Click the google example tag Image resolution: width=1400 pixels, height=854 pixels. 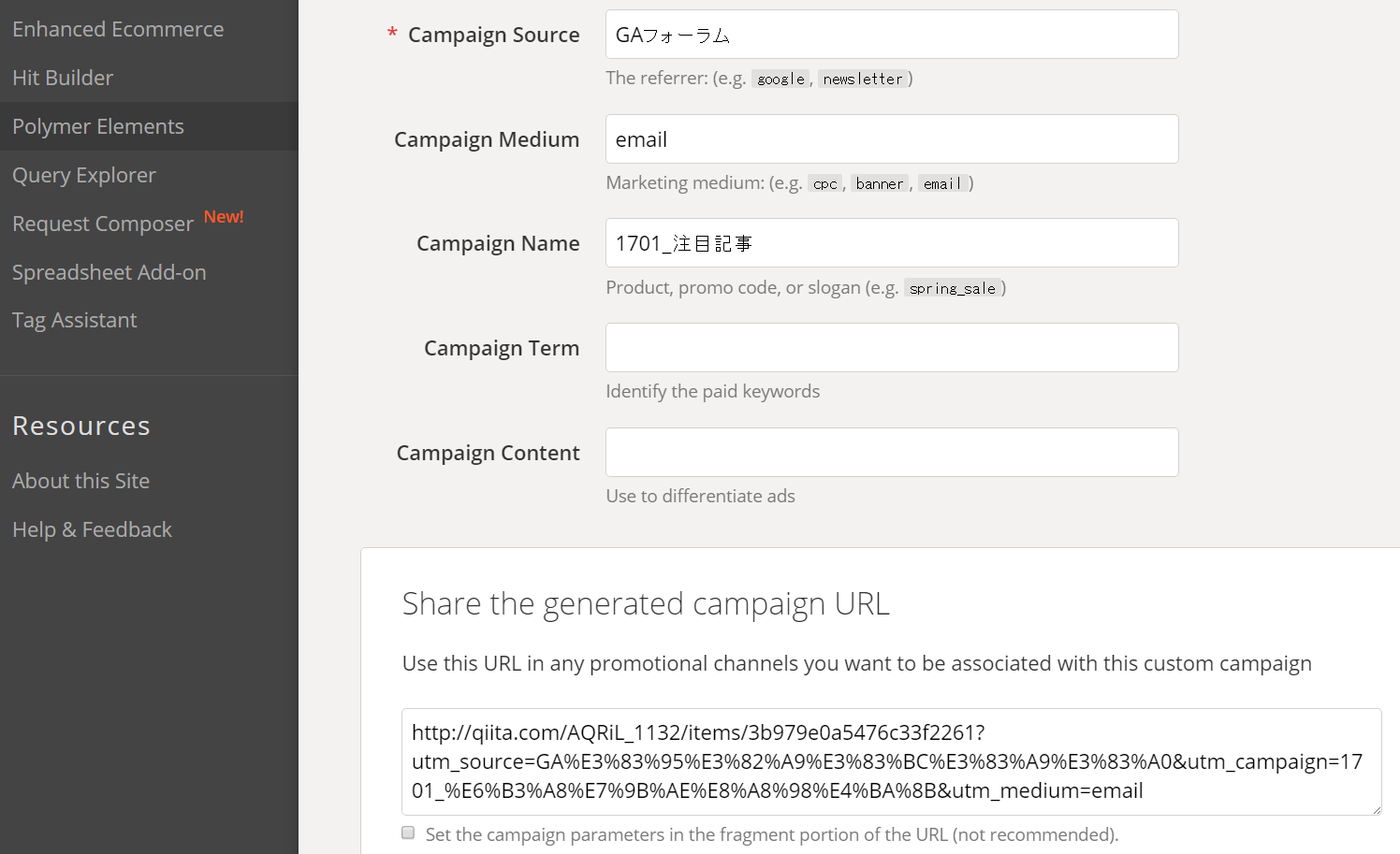point(780,79)
